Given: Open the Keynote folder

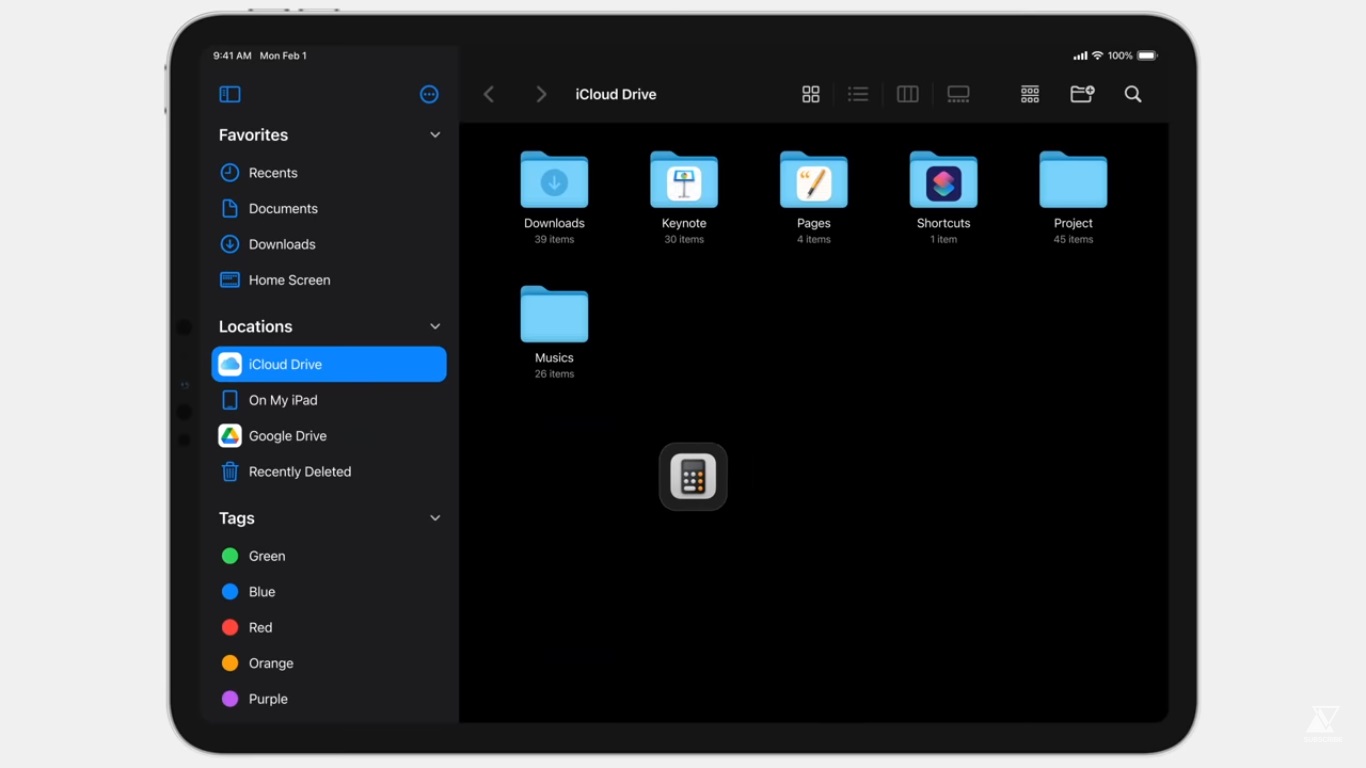Looking at the screenshot, I should pos(684,181).
